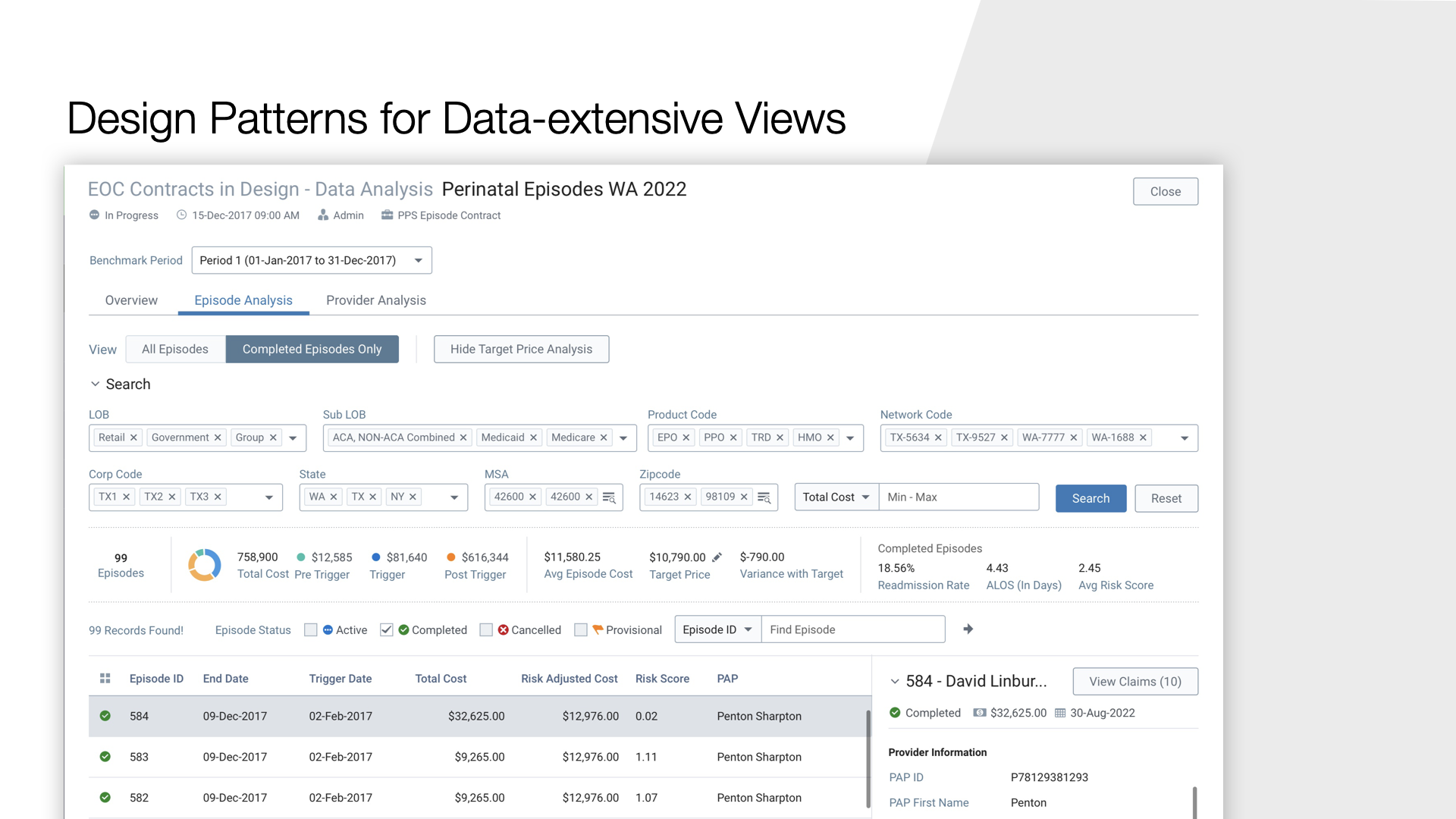Open the Total Cost filter dropdown
The width and height of the screenshot is (1456, 819).
(x=836, y=497)
